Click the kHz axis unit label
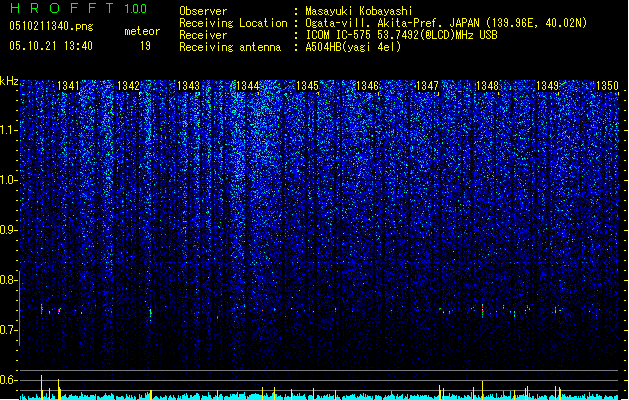 [x=9, y=81]
